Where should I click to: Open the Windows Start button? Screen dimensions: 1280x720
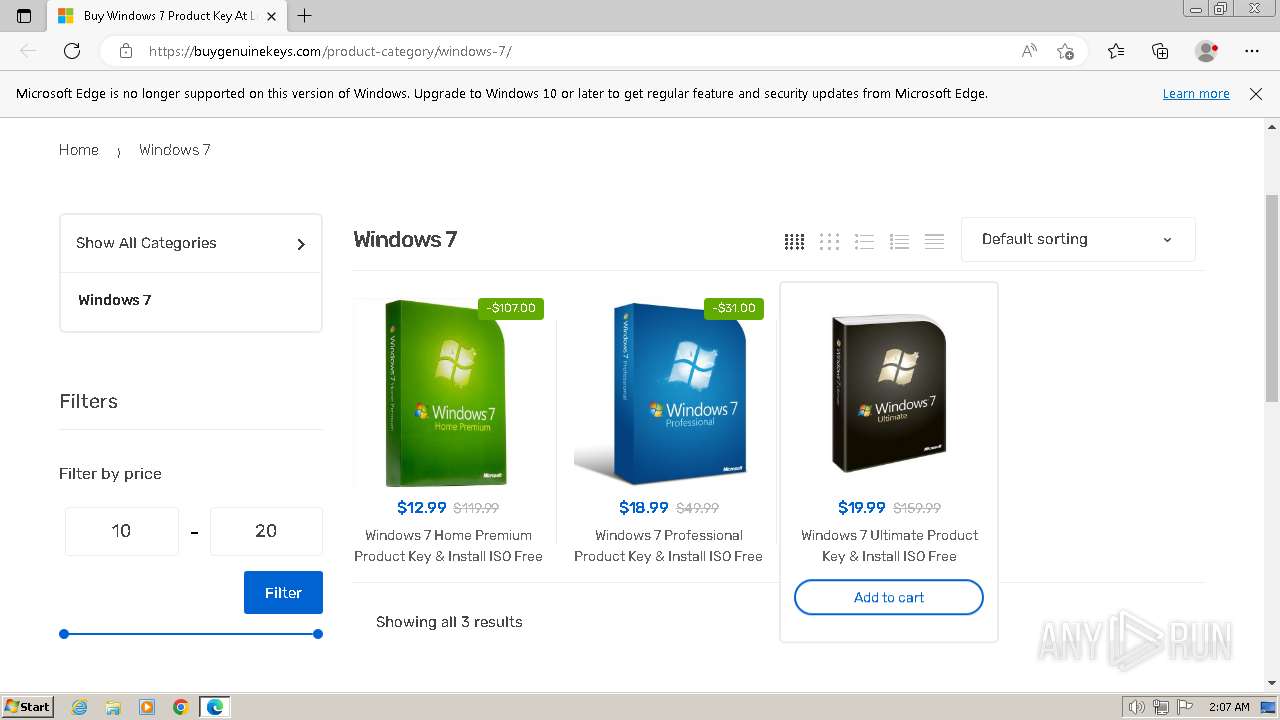pos(27,707)
